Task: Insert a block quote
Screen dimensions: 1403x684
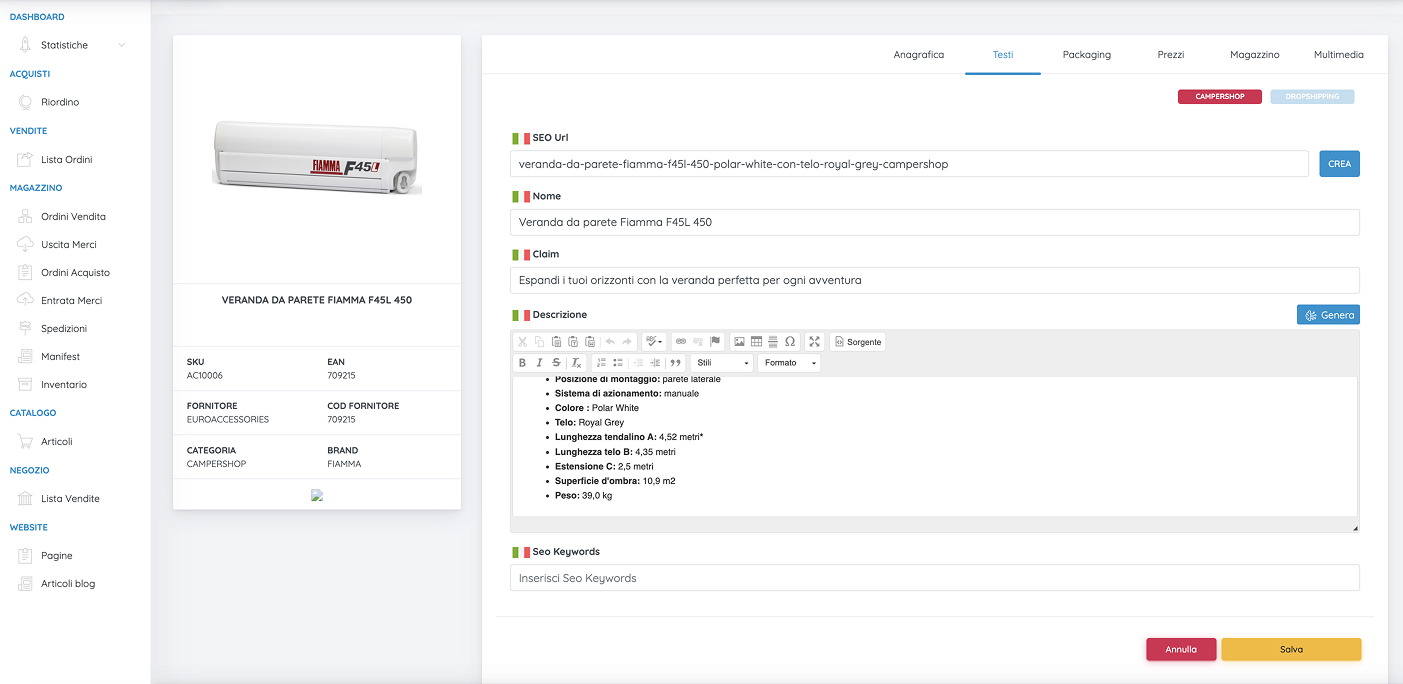Action: coord(675,363)
